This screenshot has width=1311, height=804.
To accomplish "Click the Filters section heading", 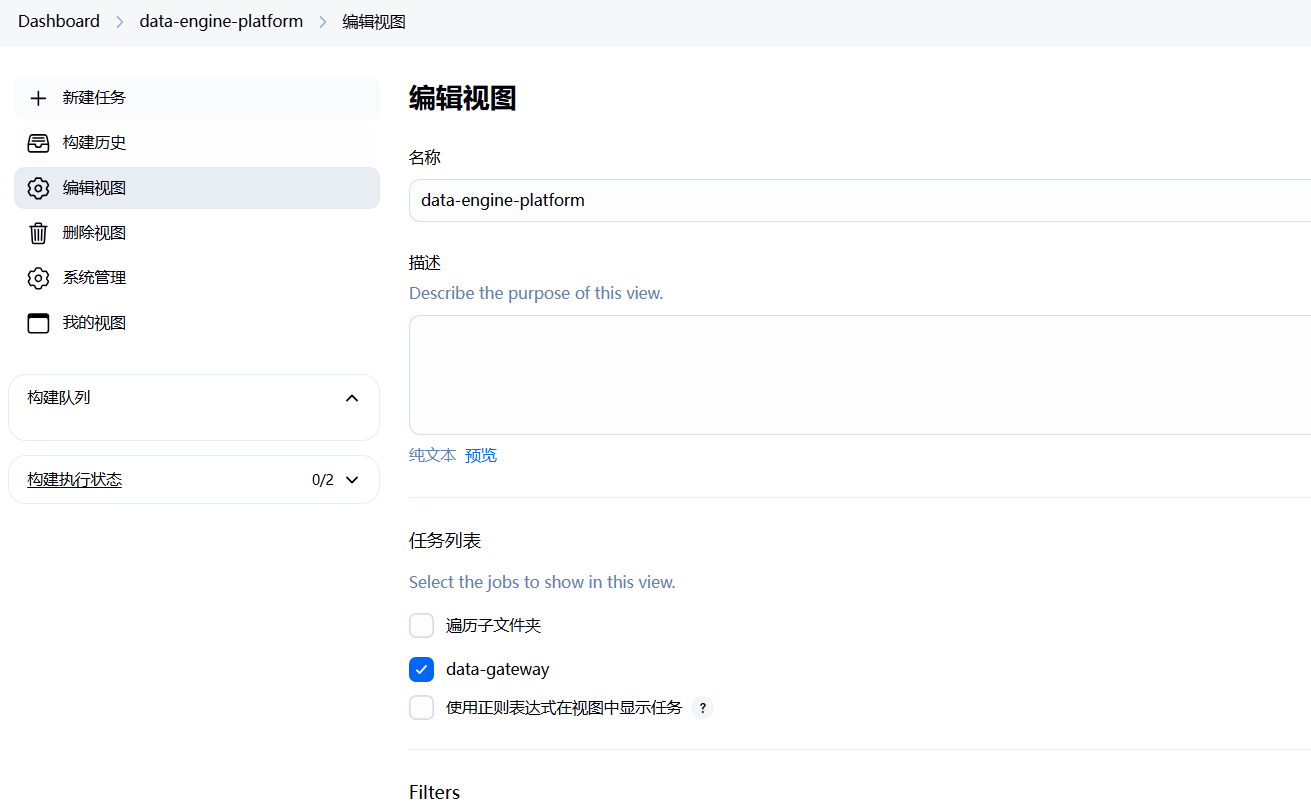I will pyautogui.click(x=435, y=792).
